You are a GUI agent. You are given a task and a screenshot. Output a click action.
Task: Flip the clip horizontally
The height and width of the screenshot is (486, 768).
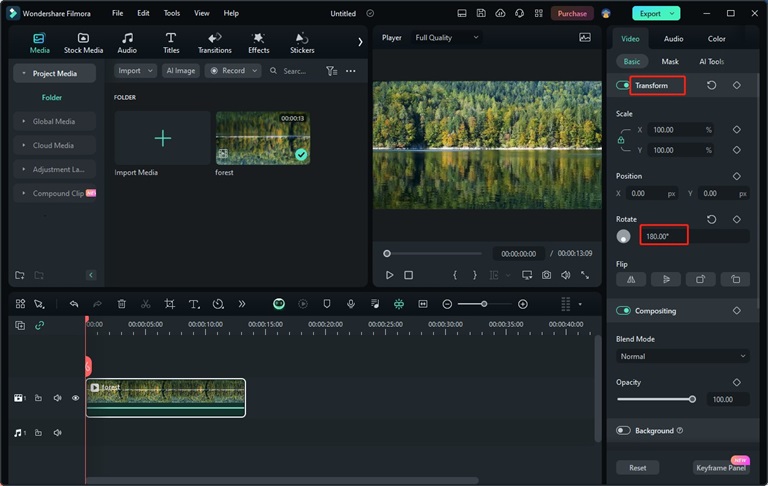pyautogui.click(x=631, y=280)
